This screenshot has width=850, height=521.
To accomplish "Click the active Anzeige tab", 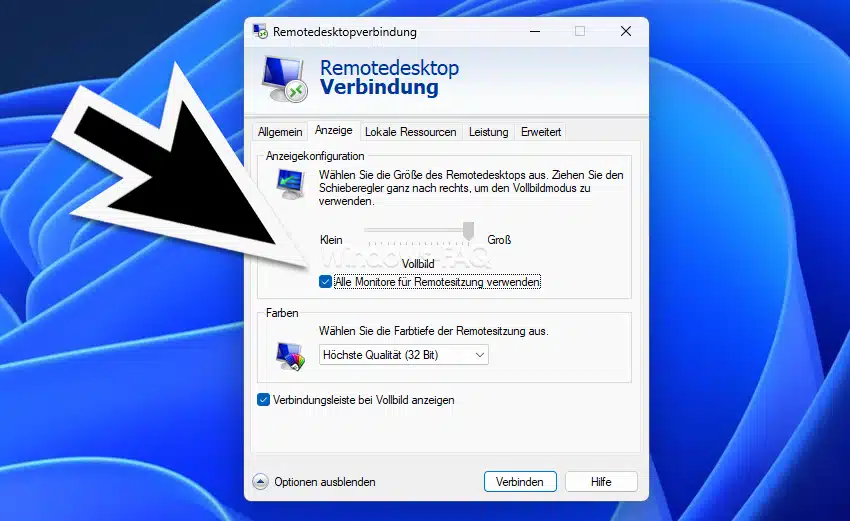I will point(333,131).
